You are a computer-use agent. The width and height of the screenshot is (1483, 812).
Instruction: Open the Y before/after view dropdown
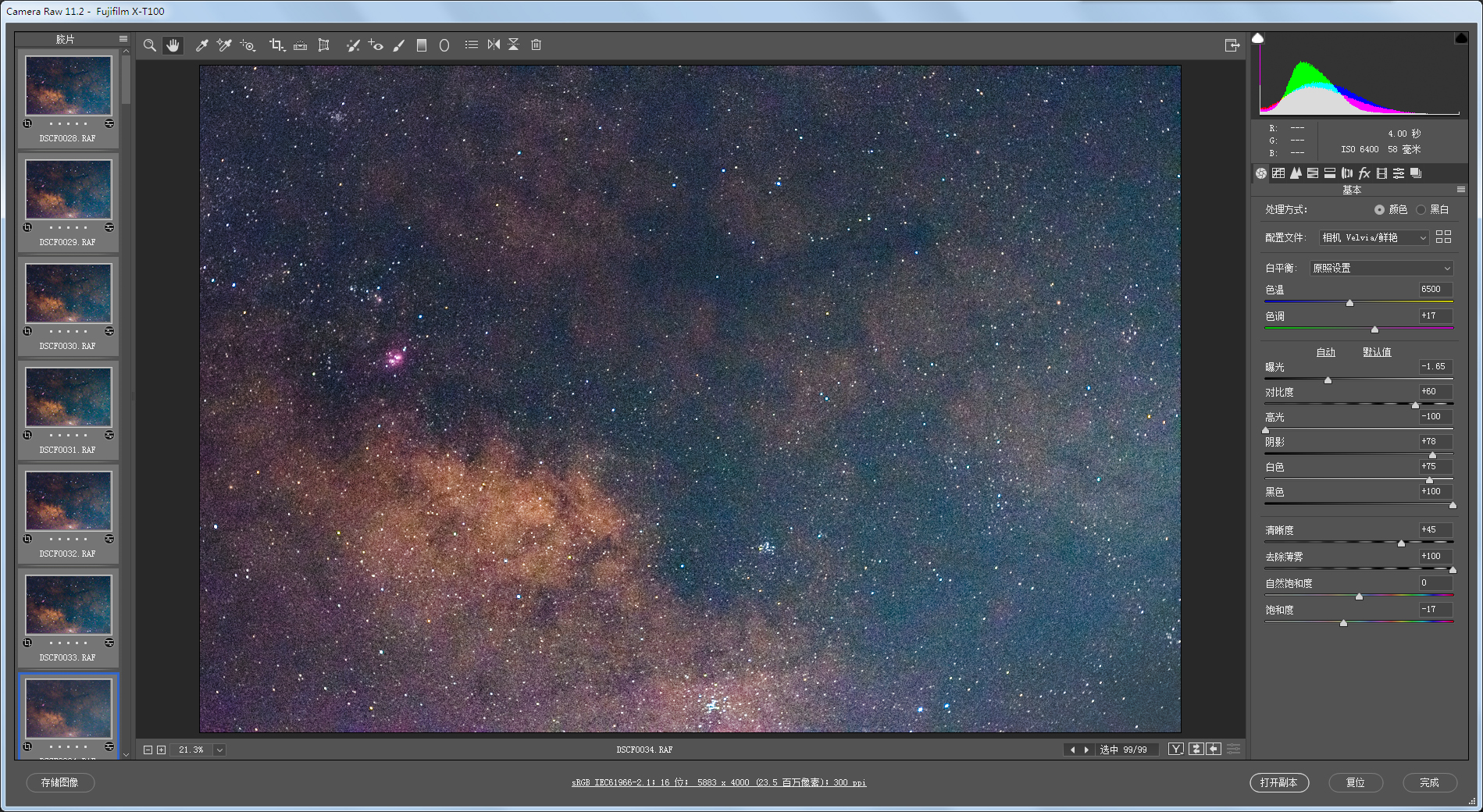click(x=1176, y=749)
